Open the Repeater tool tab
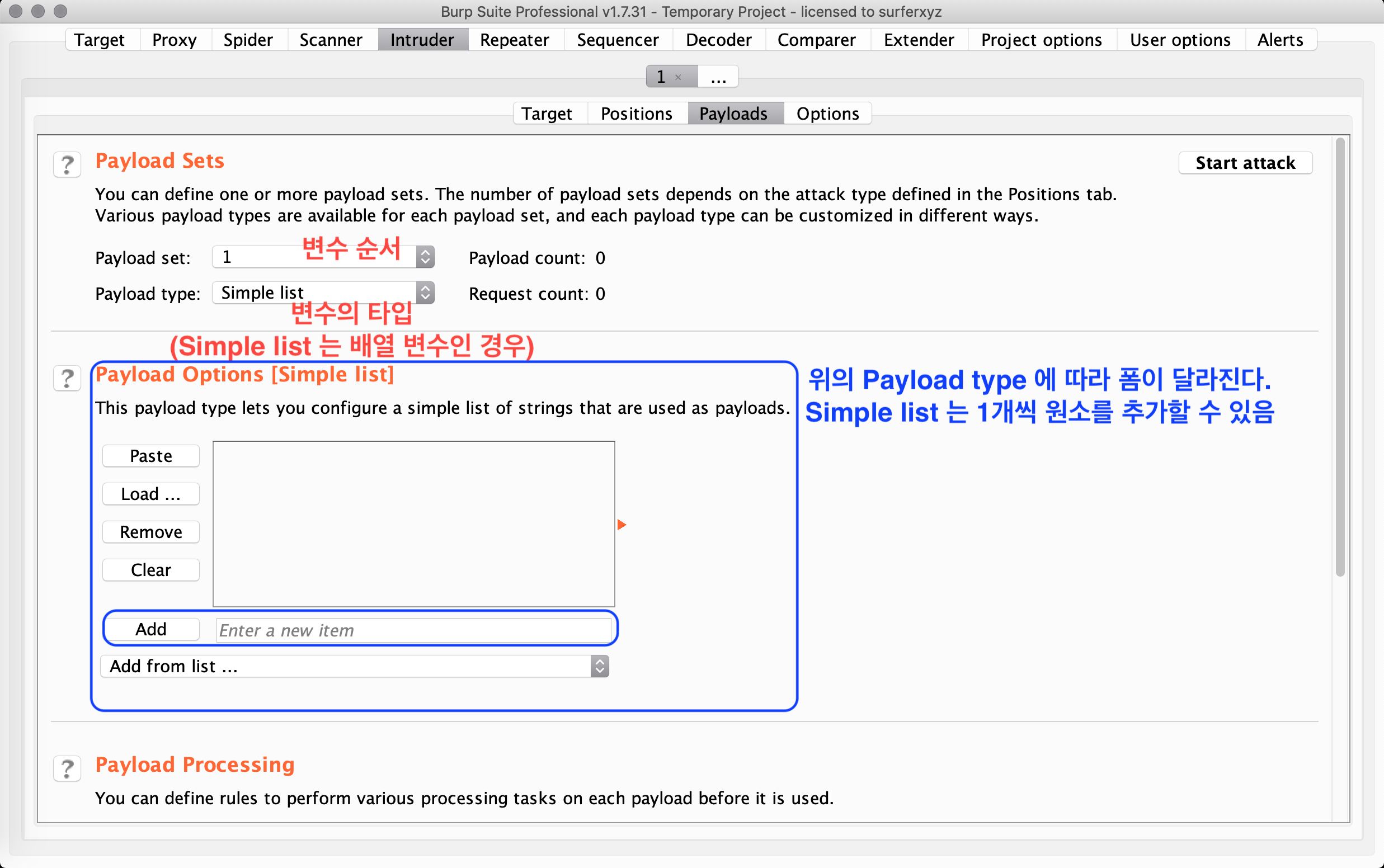The width and height of the screenshot is (1384, 868). [514, 40]
